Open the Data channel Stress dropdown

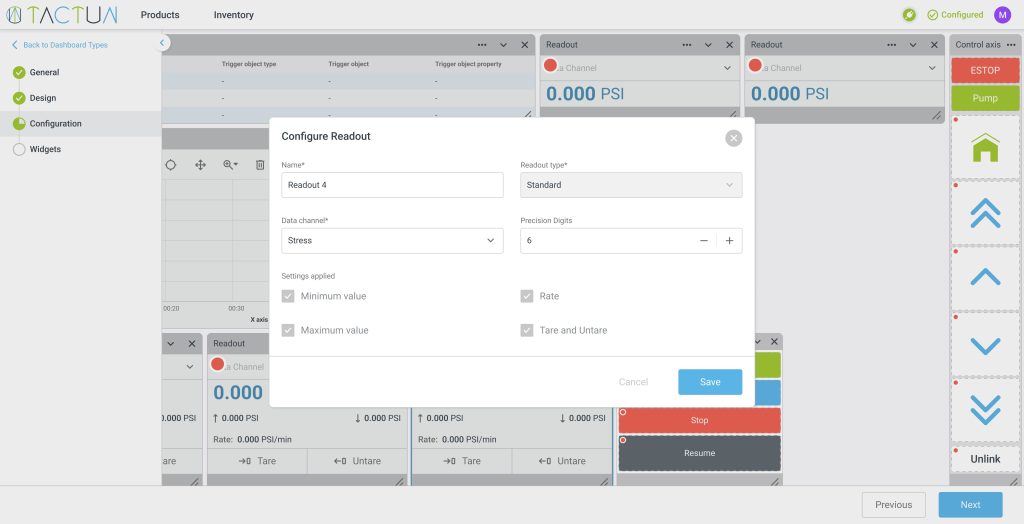click(x=392, y=240)
